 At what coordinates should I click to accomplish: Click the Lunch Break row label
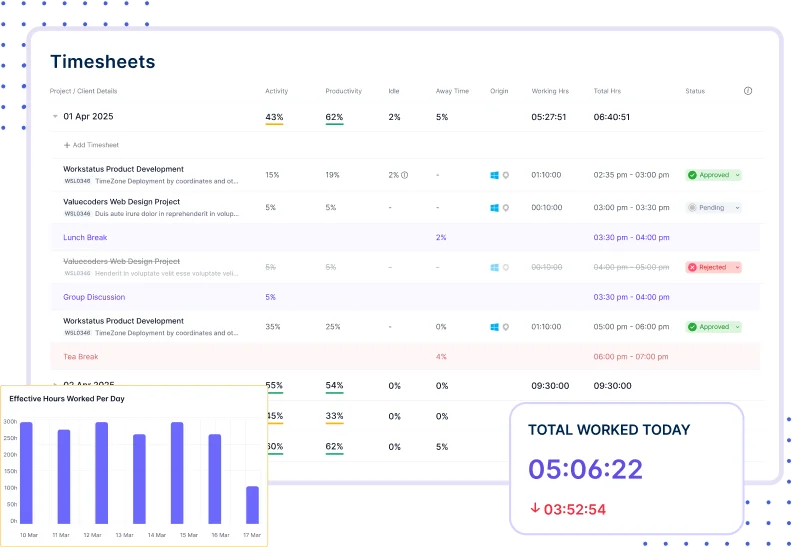(x=85, y=238)
